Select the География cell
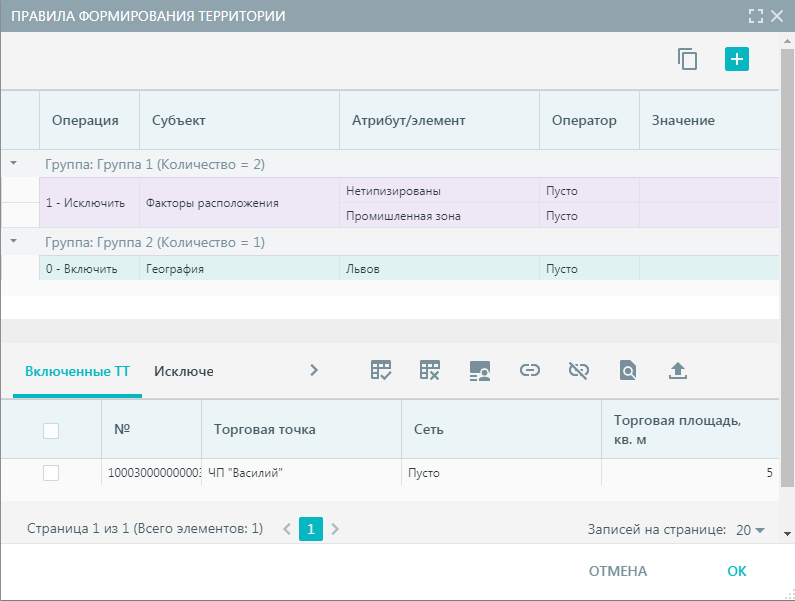795x601 pixels. [239, 268]
